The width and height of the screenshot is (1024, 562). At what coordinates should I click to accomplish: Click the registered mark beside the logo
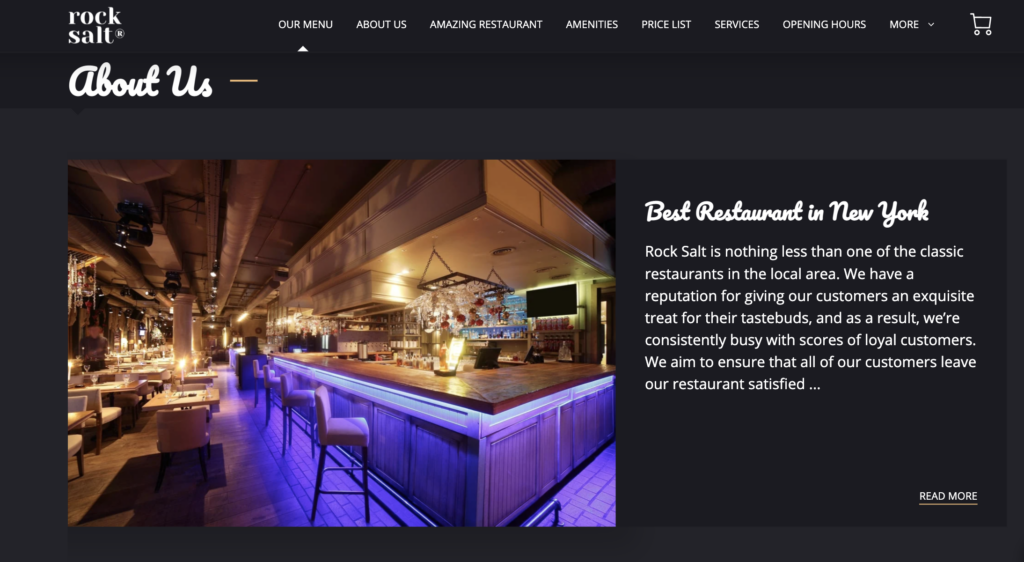(x=120, y=33)
